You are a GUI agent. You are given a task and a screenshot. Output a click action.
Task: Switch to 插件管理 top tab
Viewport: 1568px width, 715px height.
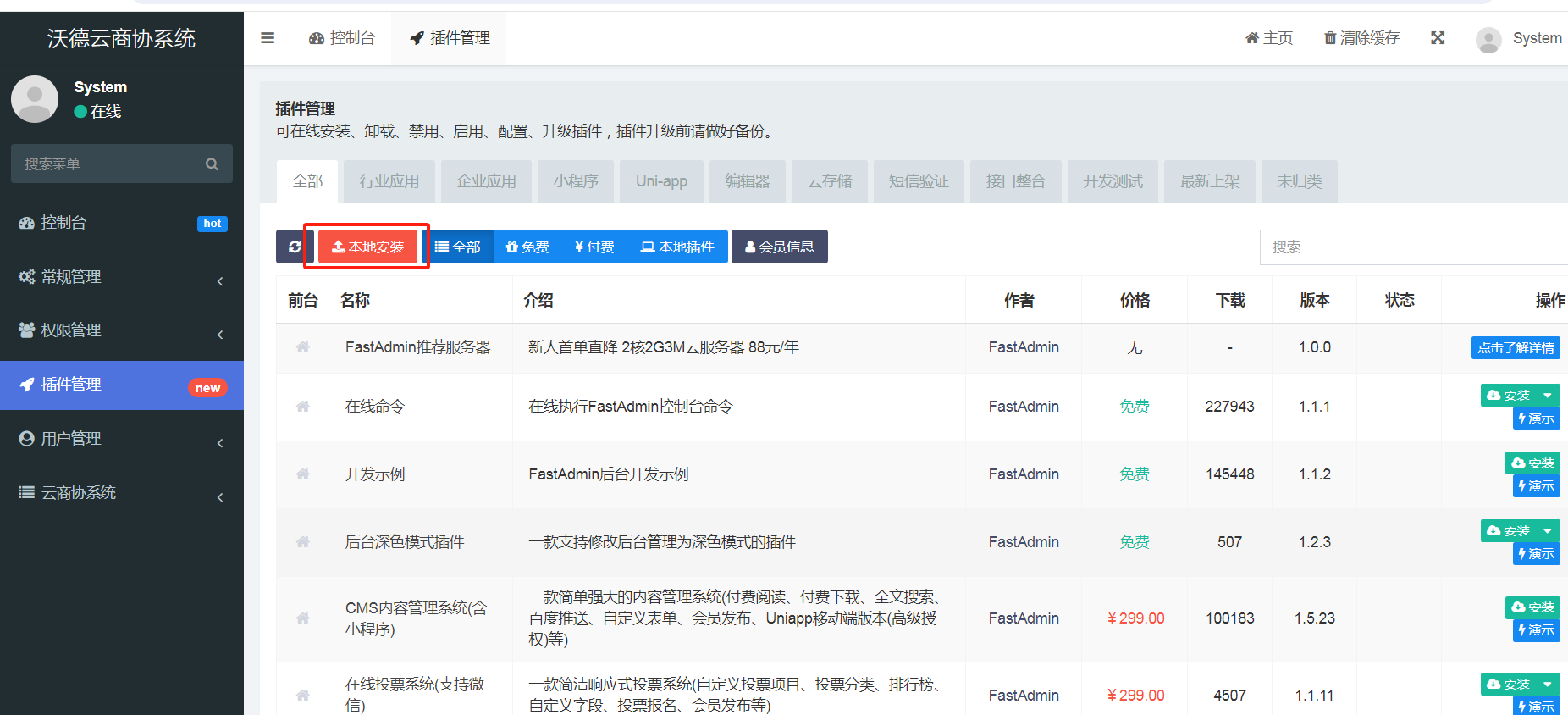tap(450, 38)
